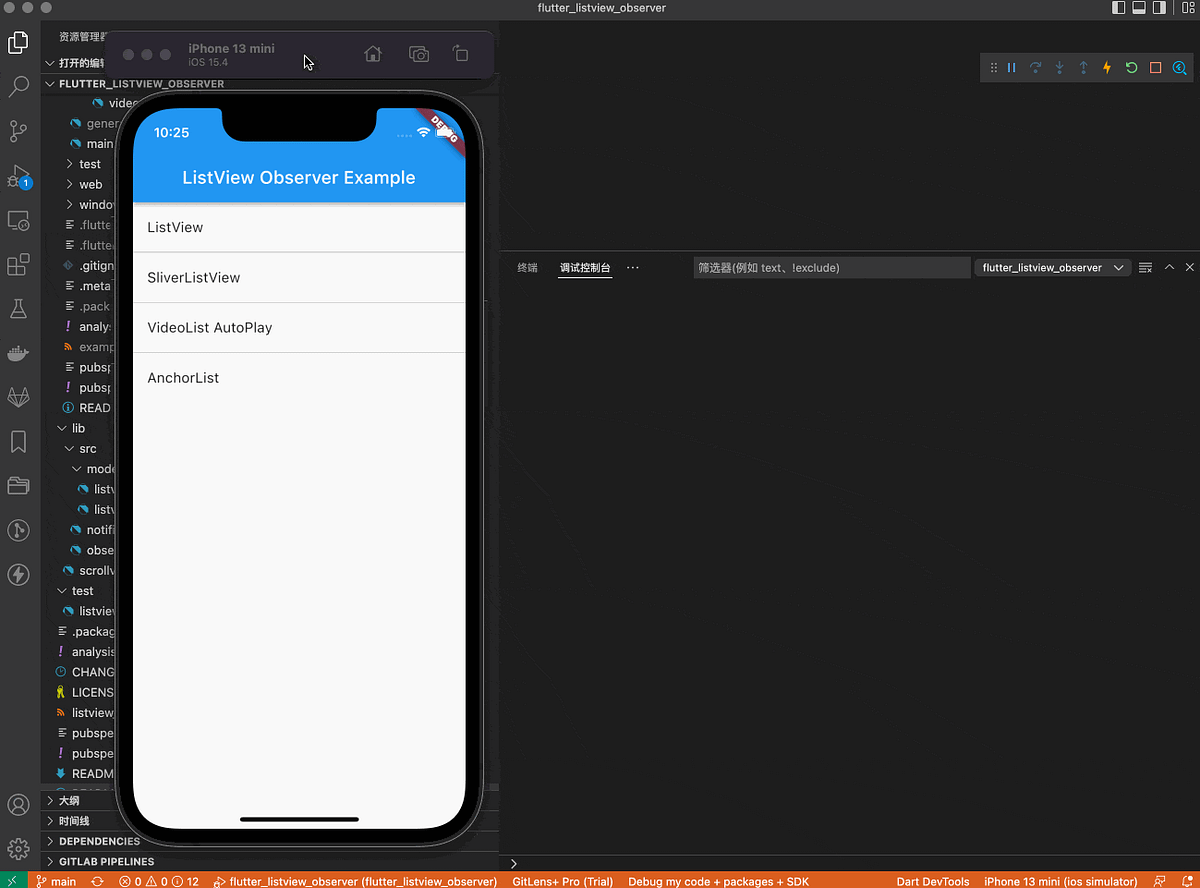
Task: Open Dart DevTools via the magnifier icon
Action: [1179, 67]
